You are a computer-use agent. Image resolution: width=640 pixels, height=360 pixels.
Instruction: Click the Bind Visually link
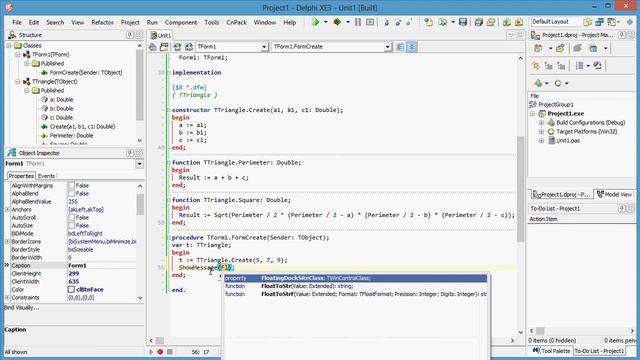pos(22,308)
